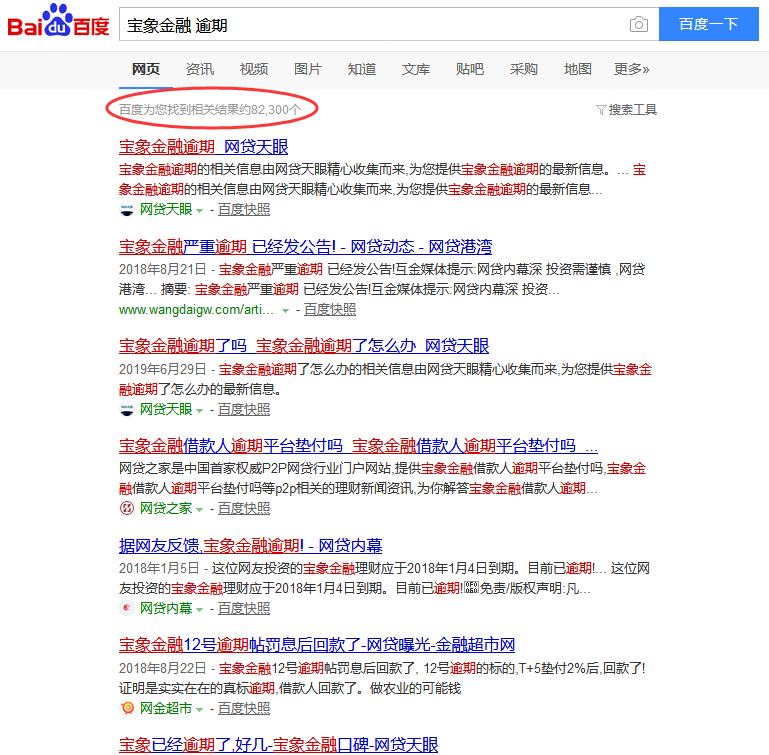The width and height of the screenshot is (769, 755).
Task: Click date 2018年8月21日 in second result
Action: click(162, 269)
